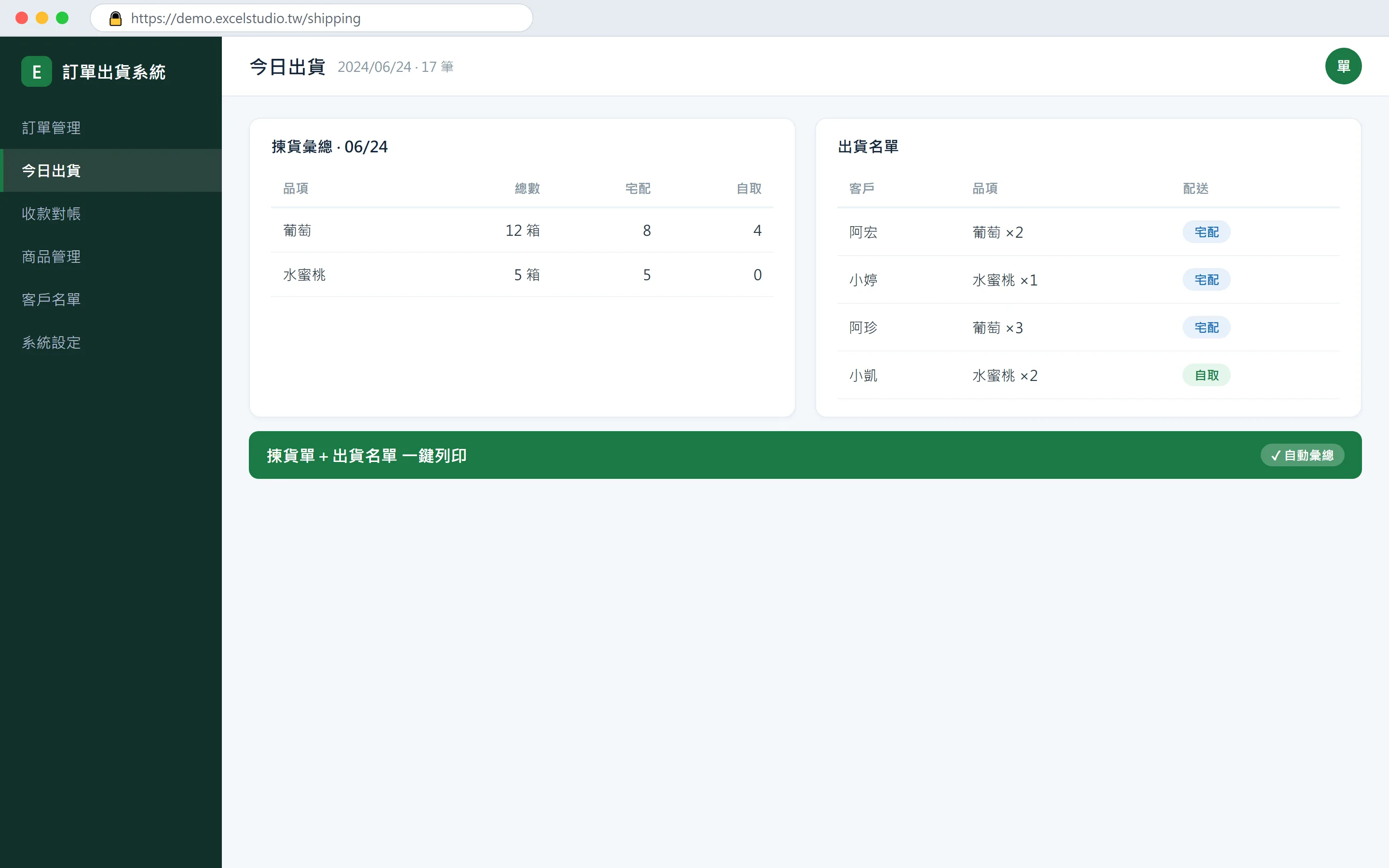
Task: Click 揀貨單＋出貨名單 一鍵列印 button
Action: [804, 455]
